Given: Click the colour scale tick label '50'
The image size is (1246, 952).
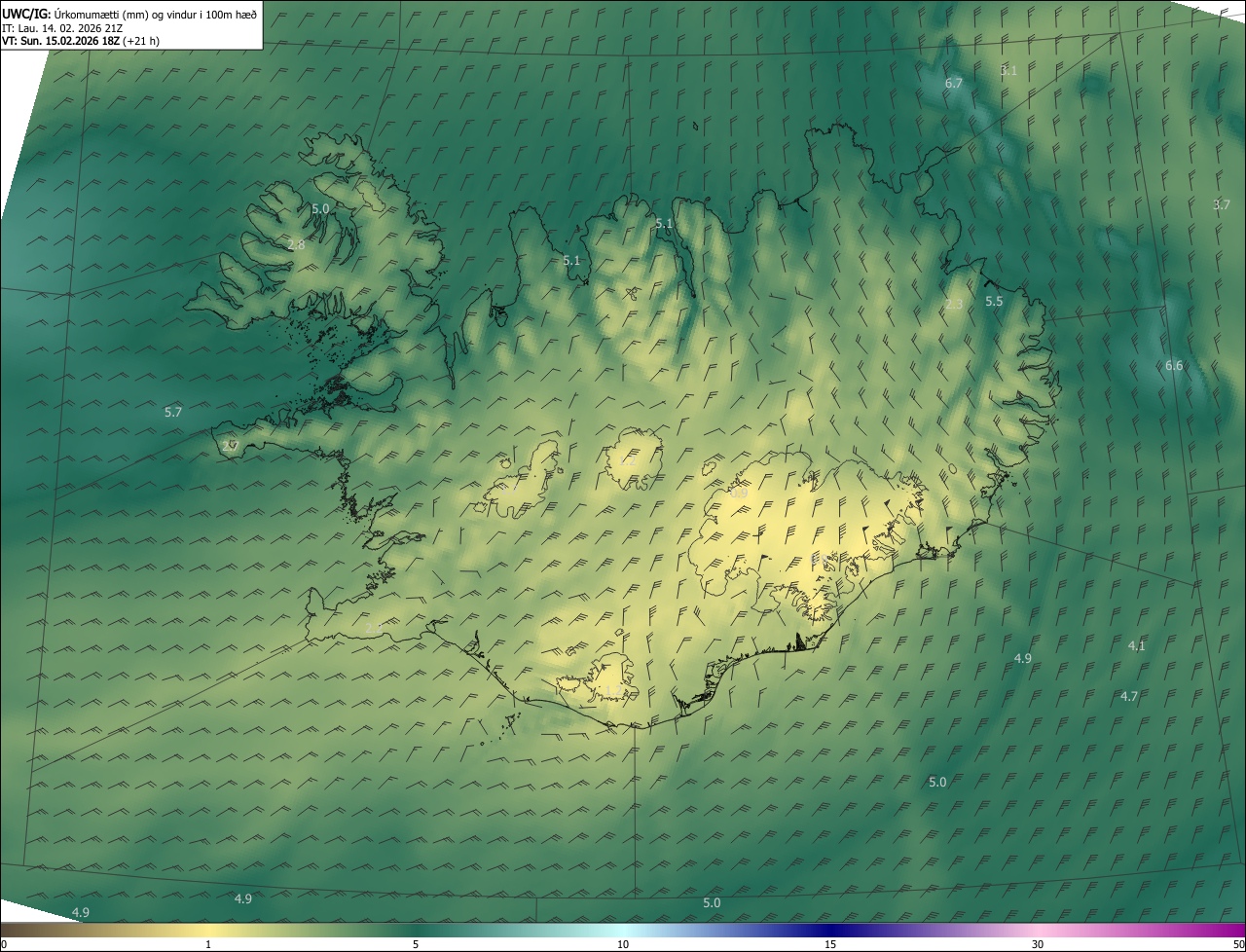Looking at the screenshot, I should (x=1238, y=944).
